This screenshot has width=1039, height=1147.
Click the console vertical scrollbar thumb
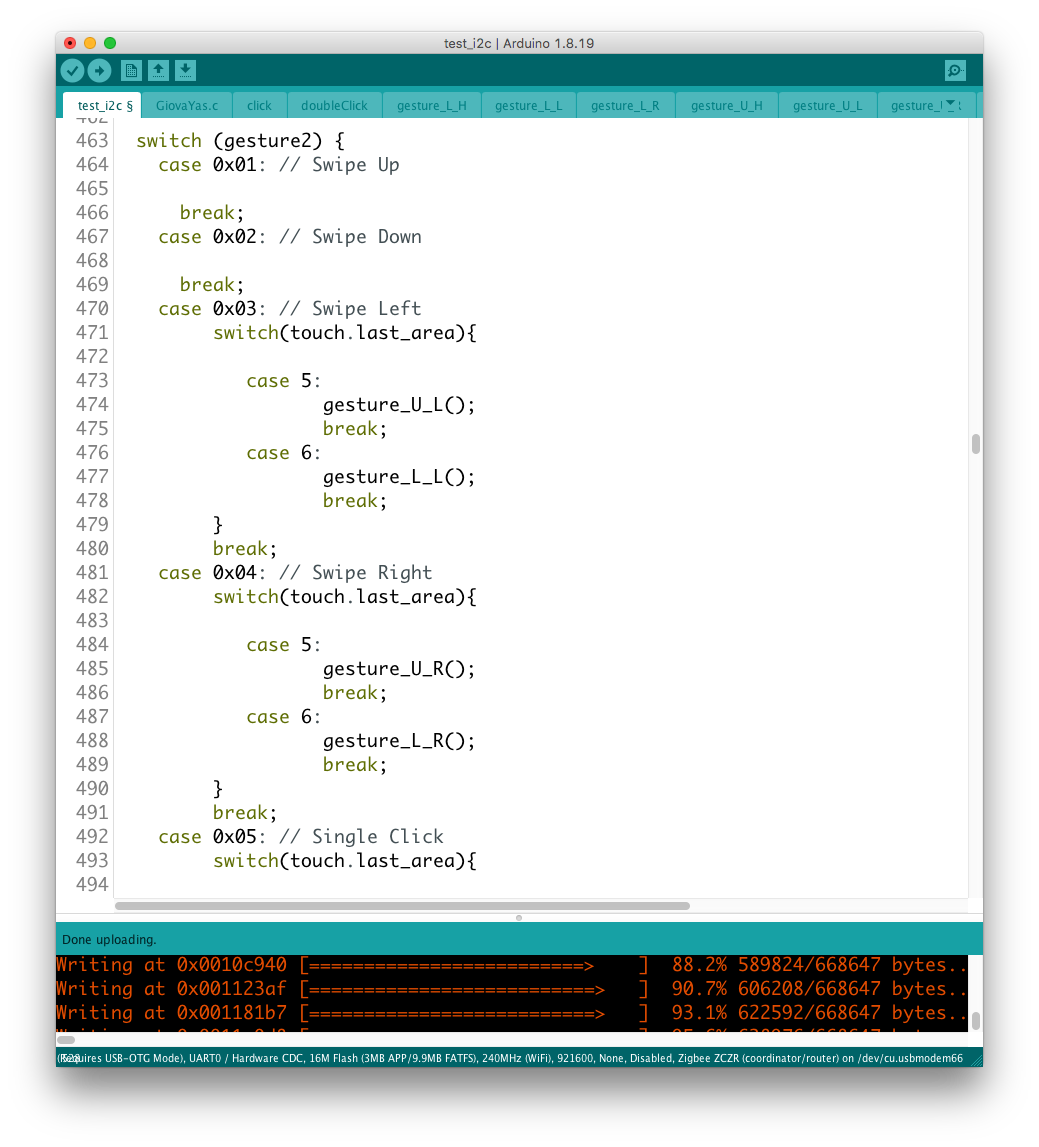pyautogui.click(x=975, y=1020)
